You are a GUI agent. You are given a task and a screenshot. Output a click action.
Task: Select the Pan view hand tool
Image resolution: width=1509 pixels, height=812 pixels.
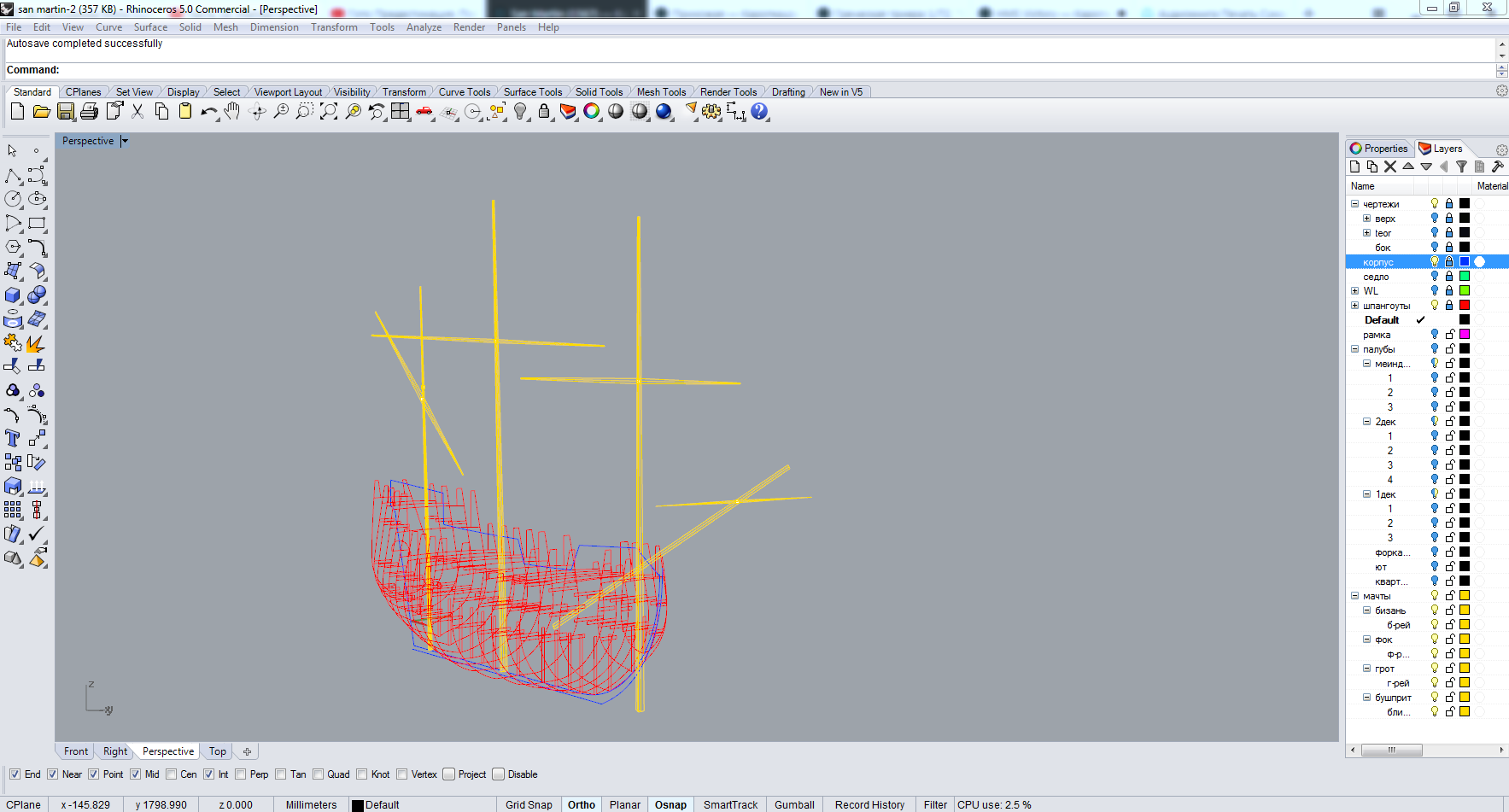click(232, 112)
